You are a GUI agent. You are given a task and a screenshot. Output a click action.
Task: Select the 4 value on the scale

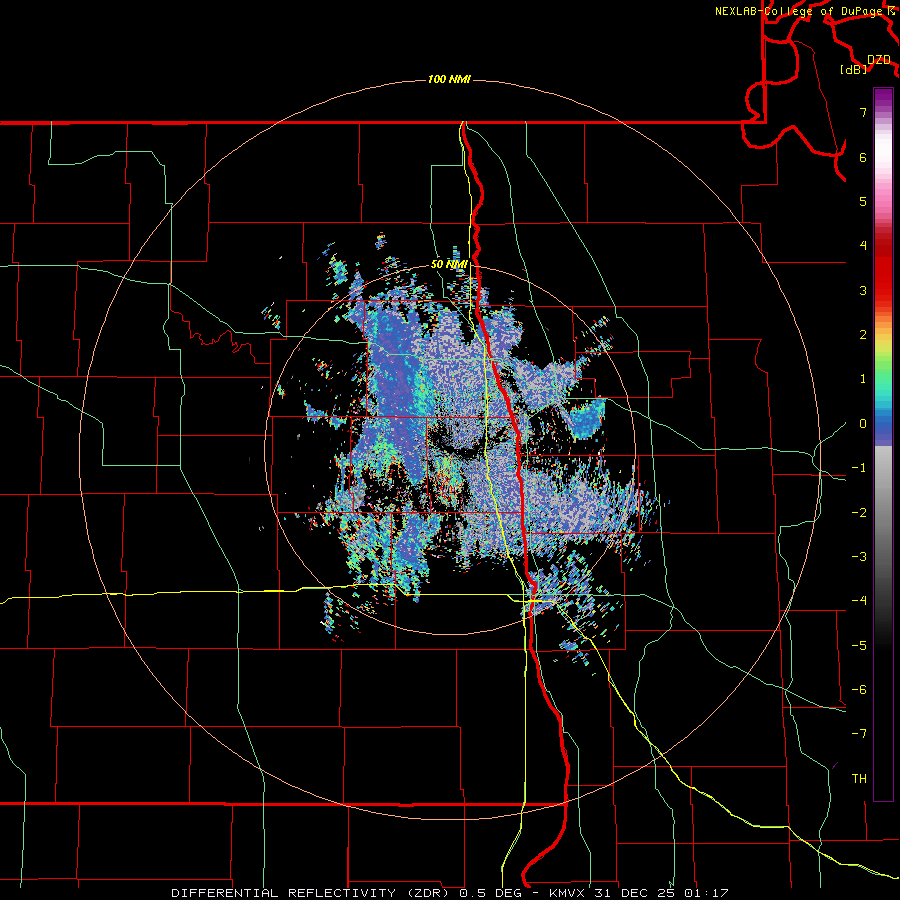(x=863, y=246)
